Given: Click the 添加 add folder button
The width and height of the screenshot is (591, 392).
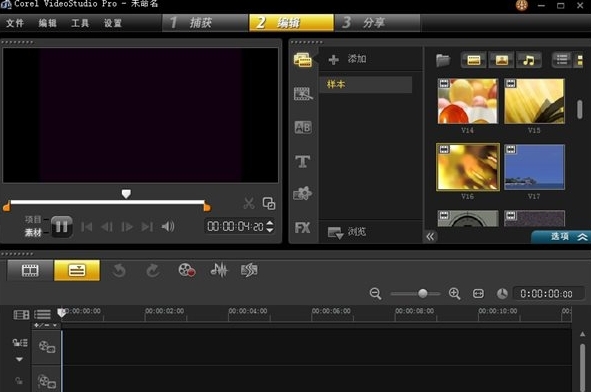Looking at the screenshot, I should 347,59.
